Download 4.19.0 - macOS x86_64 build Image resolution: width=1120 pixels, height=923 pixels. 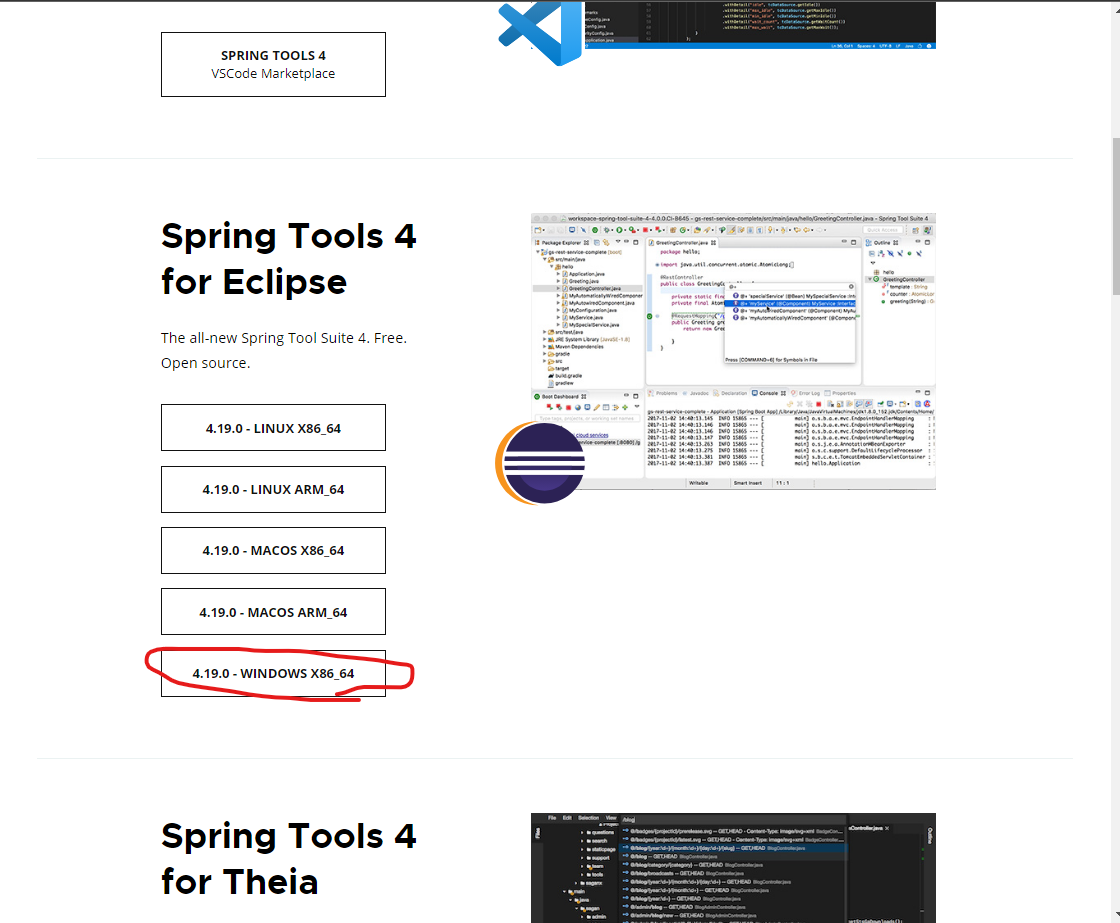pos(273,551)
